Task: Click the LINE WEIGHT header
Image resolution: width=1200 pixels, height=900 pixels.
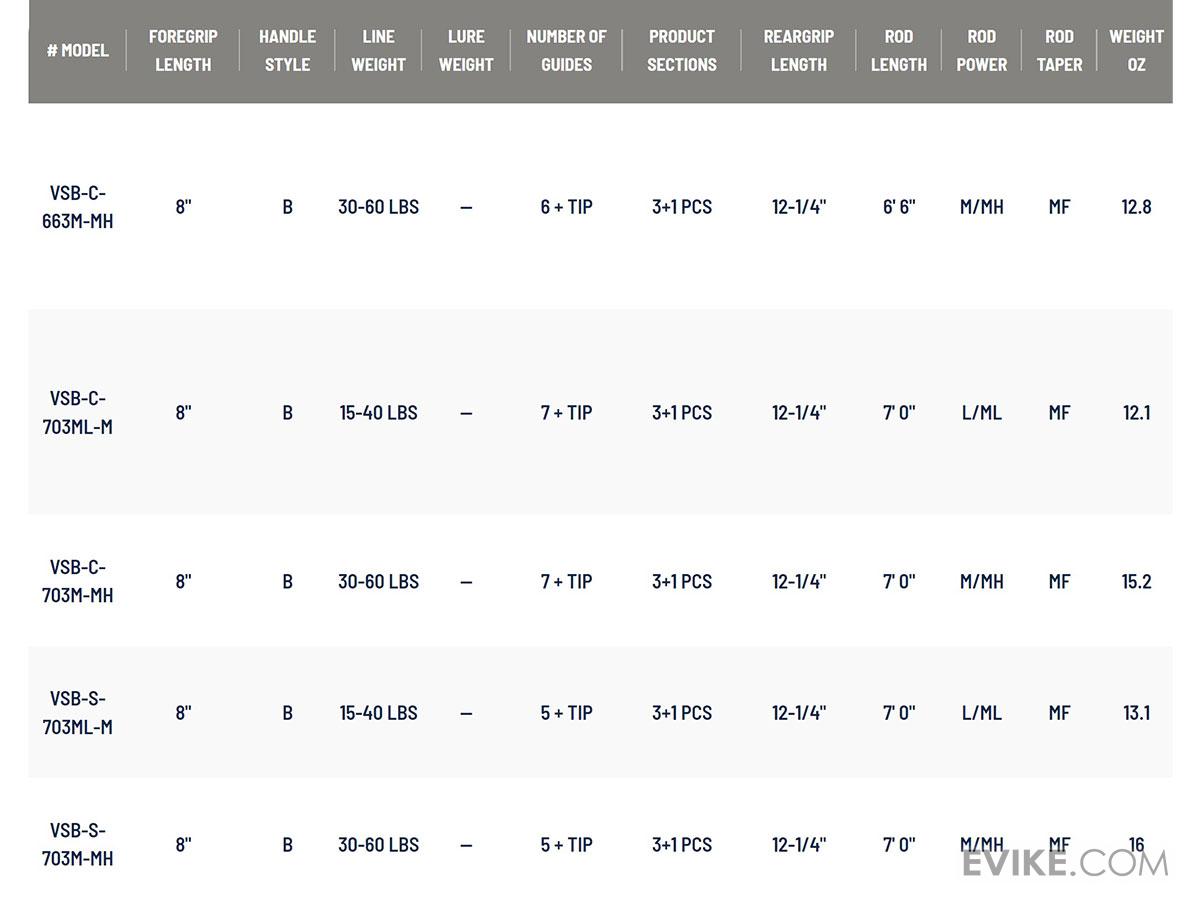Action: click(378, 50)
